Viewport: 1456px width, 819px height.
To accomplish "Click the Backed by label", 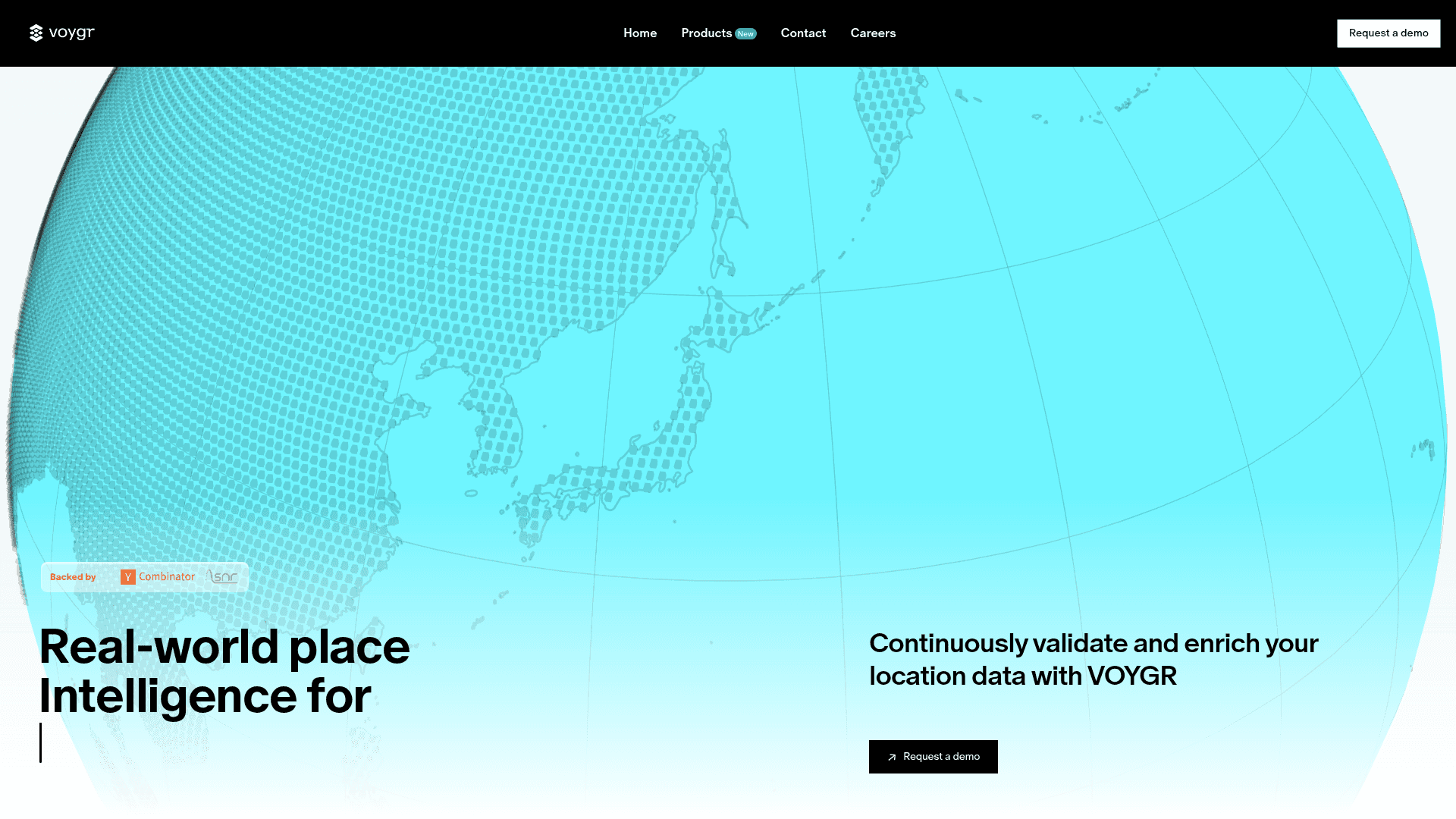I will 73,577.
